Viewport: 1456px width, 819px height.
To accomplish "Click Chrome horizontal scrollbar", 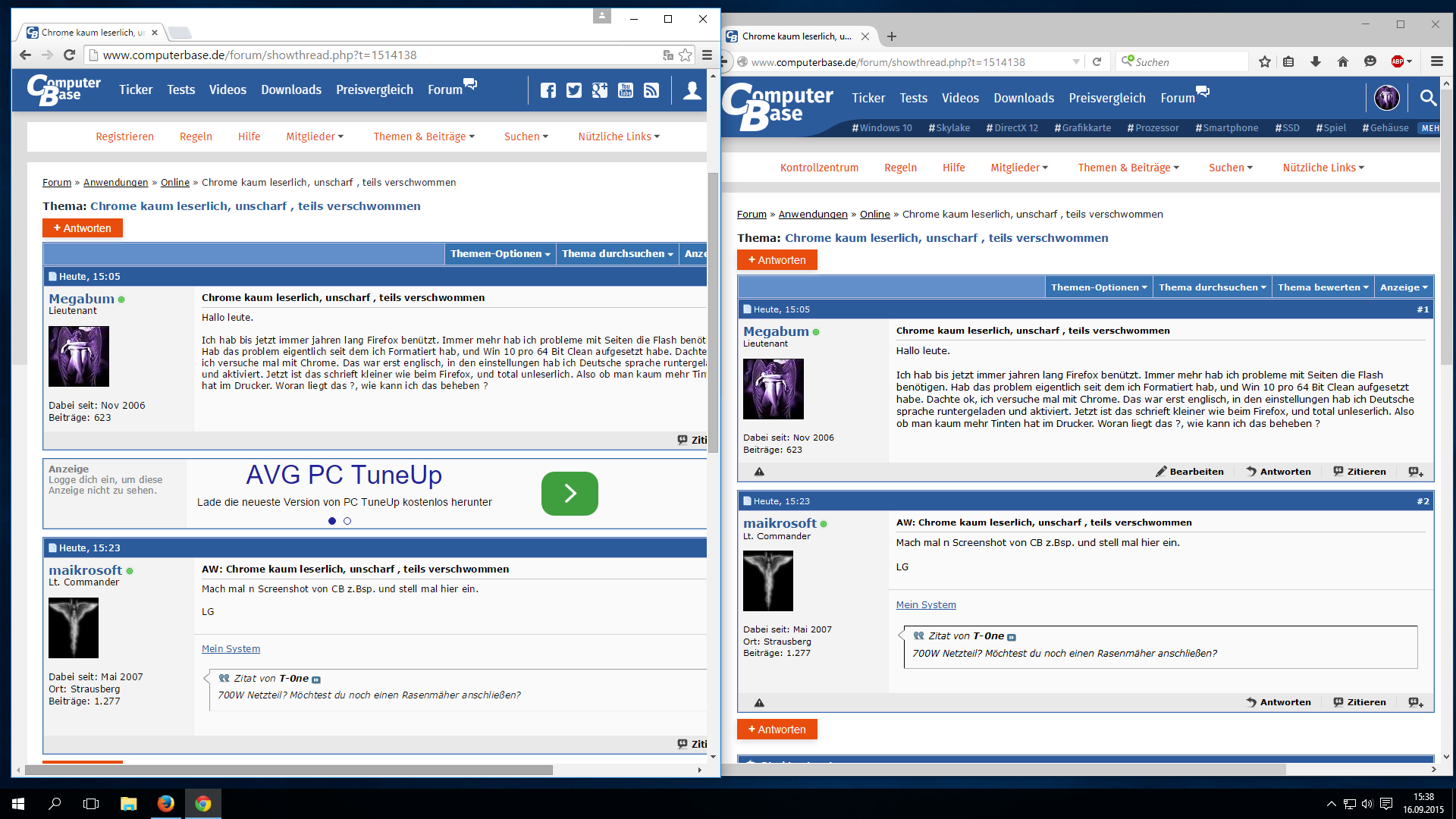I will click(288, 770).
